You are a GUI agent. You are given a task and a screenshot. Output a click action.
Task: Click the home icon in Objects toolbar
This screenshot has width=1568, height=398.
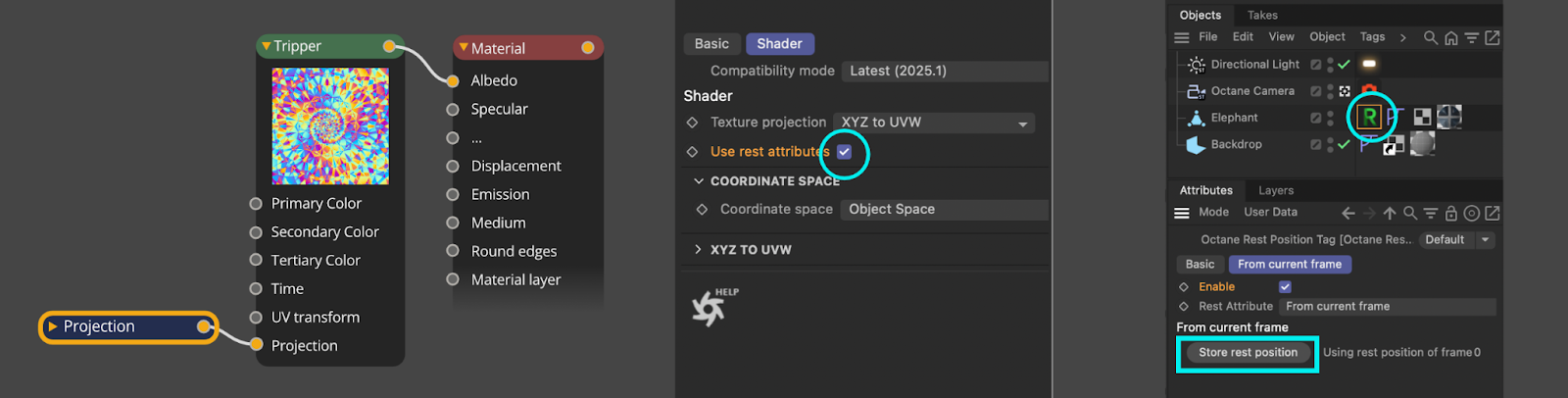[1451, 37]
